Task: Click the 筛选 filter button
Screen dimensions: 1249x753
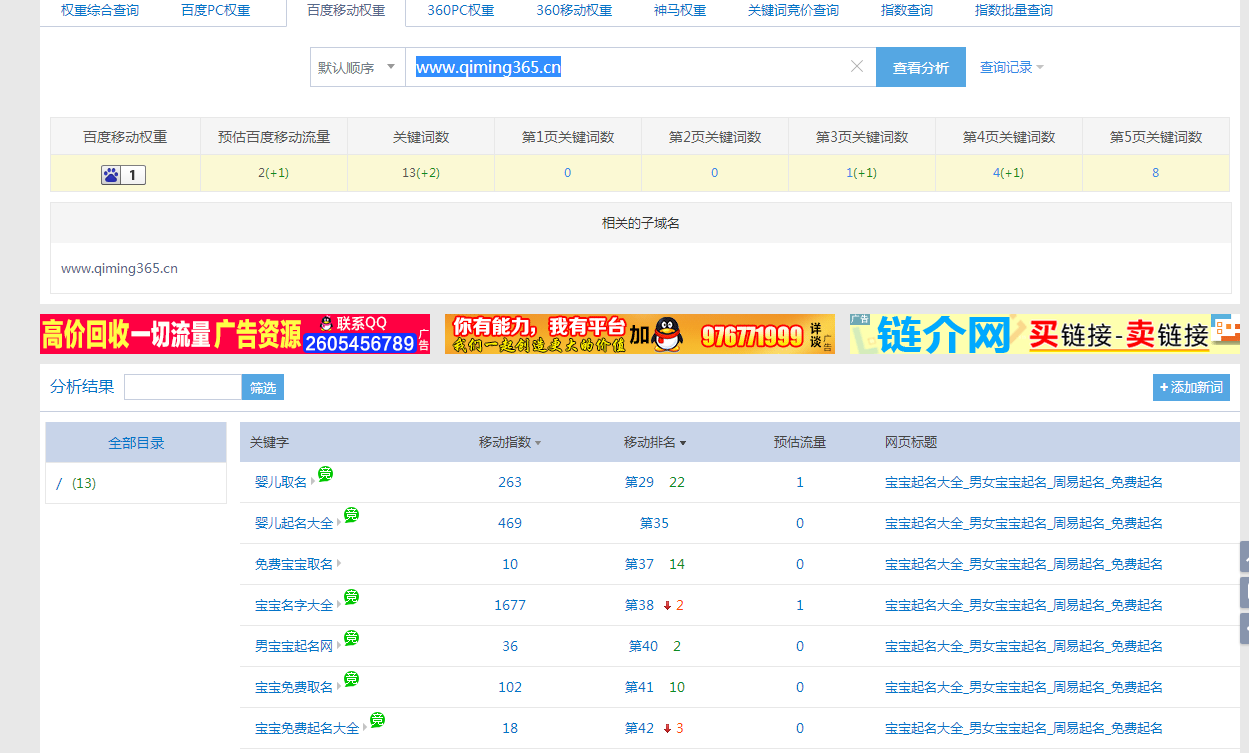Action: 263,387
